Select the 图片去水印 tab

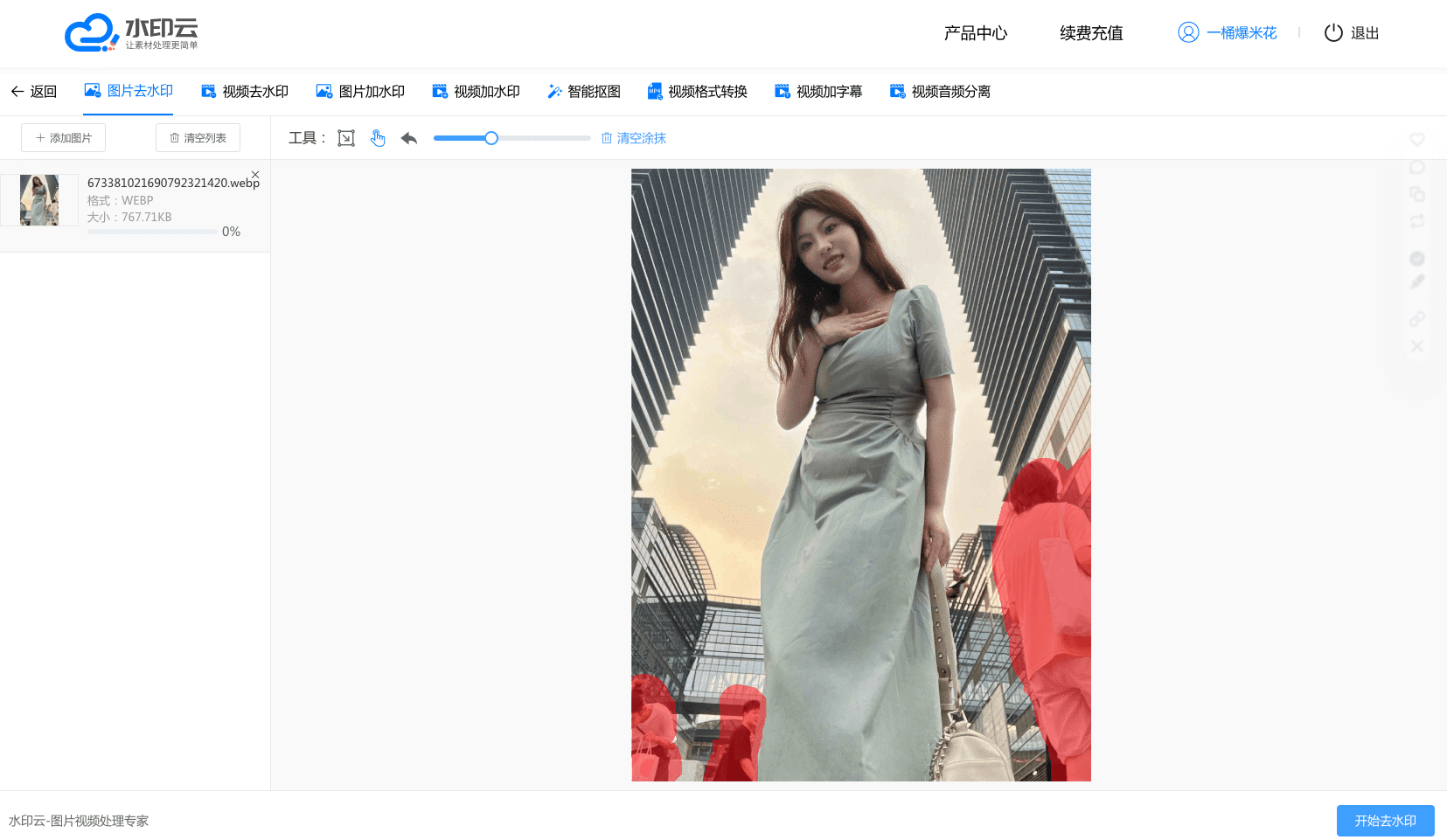point(129,91)
